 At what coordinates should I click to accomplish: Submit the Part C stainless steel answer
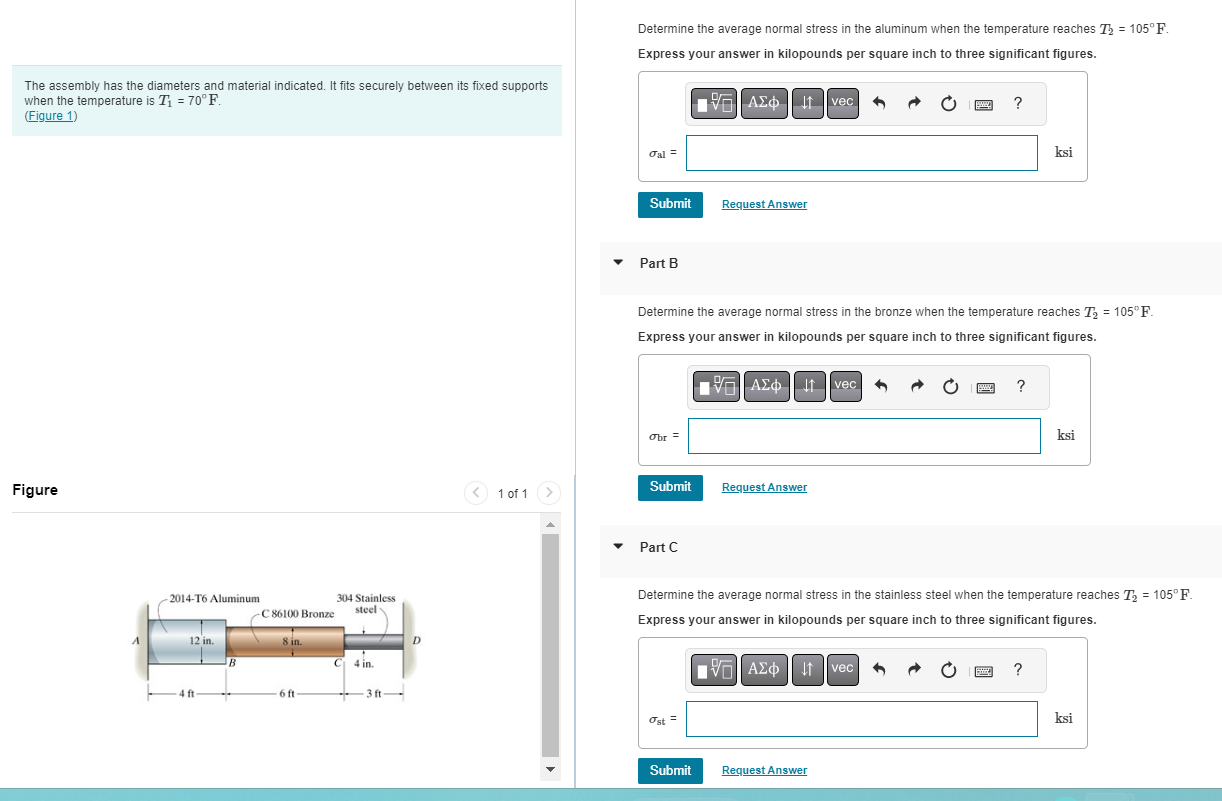670,770
